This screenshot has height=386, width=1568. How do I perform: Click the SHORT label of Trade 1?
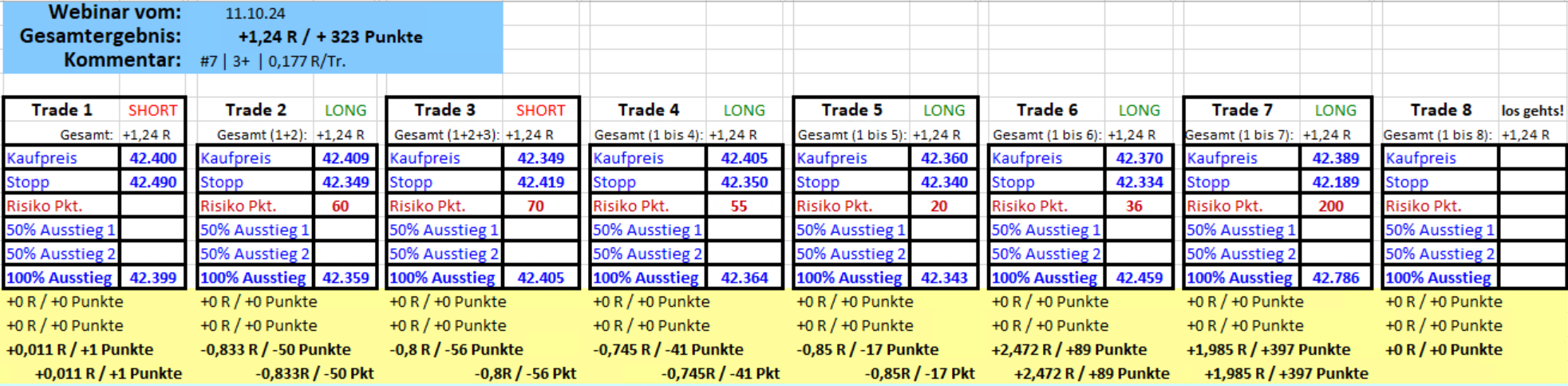click(152, 110)
